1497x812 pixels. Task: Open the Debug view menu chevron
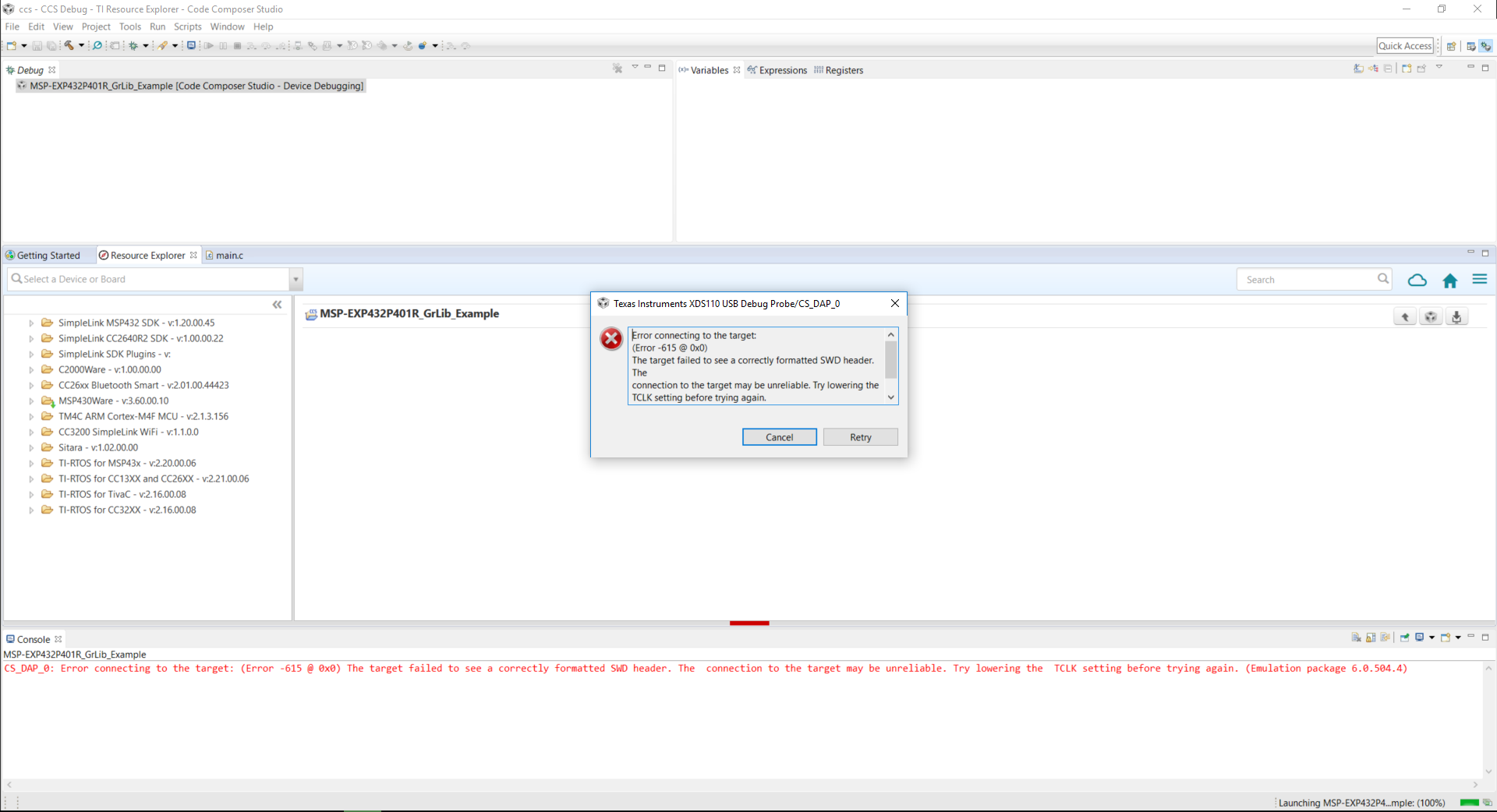pyautogui.click(x=635, y=67)
